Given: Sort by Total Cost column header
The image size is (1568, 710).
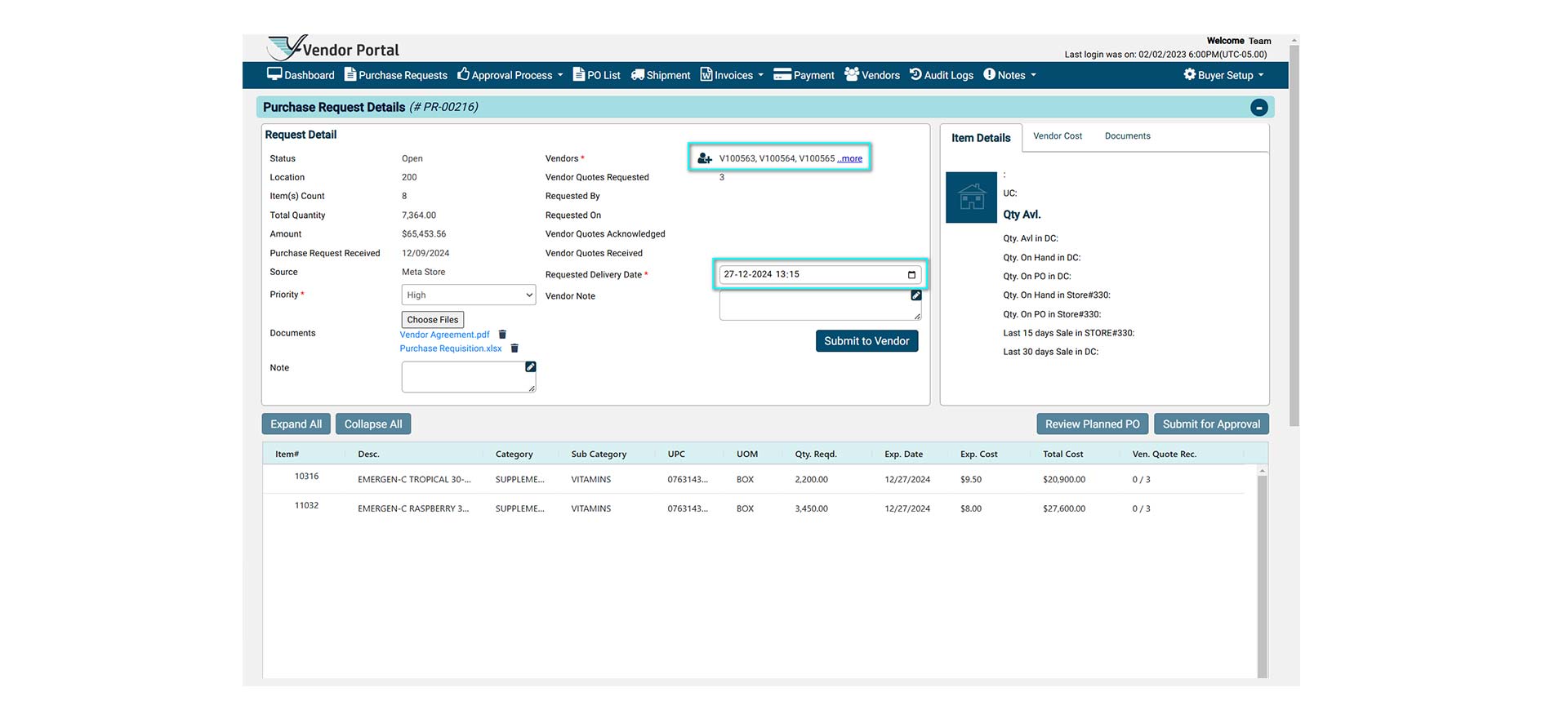Looking at the screenshot, I should click(x=1062, y=455).
